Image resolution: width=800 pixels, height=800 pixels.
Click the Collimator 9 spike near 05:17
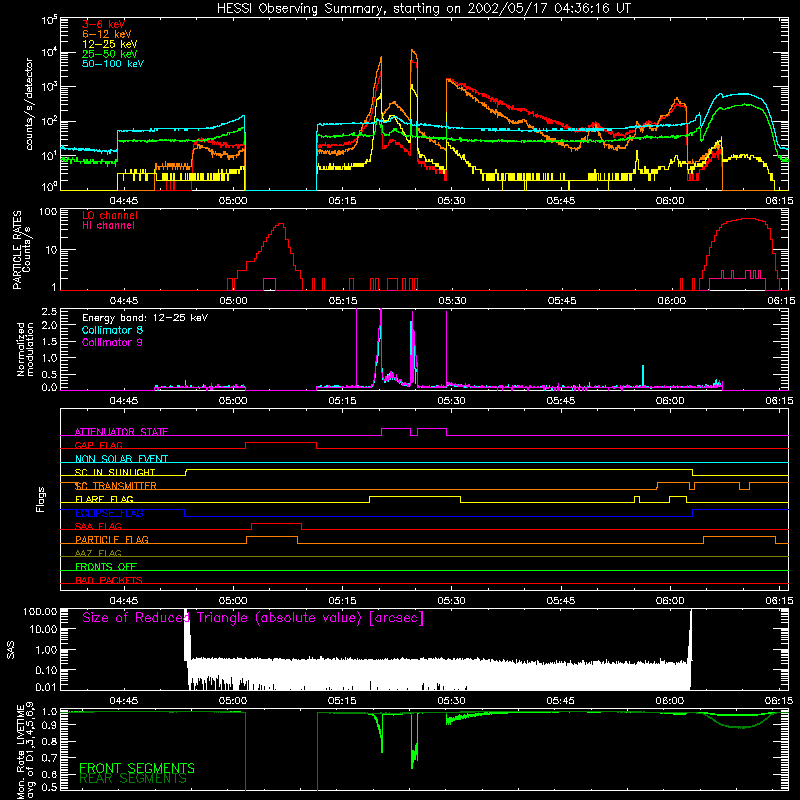[x=357, y=347]
